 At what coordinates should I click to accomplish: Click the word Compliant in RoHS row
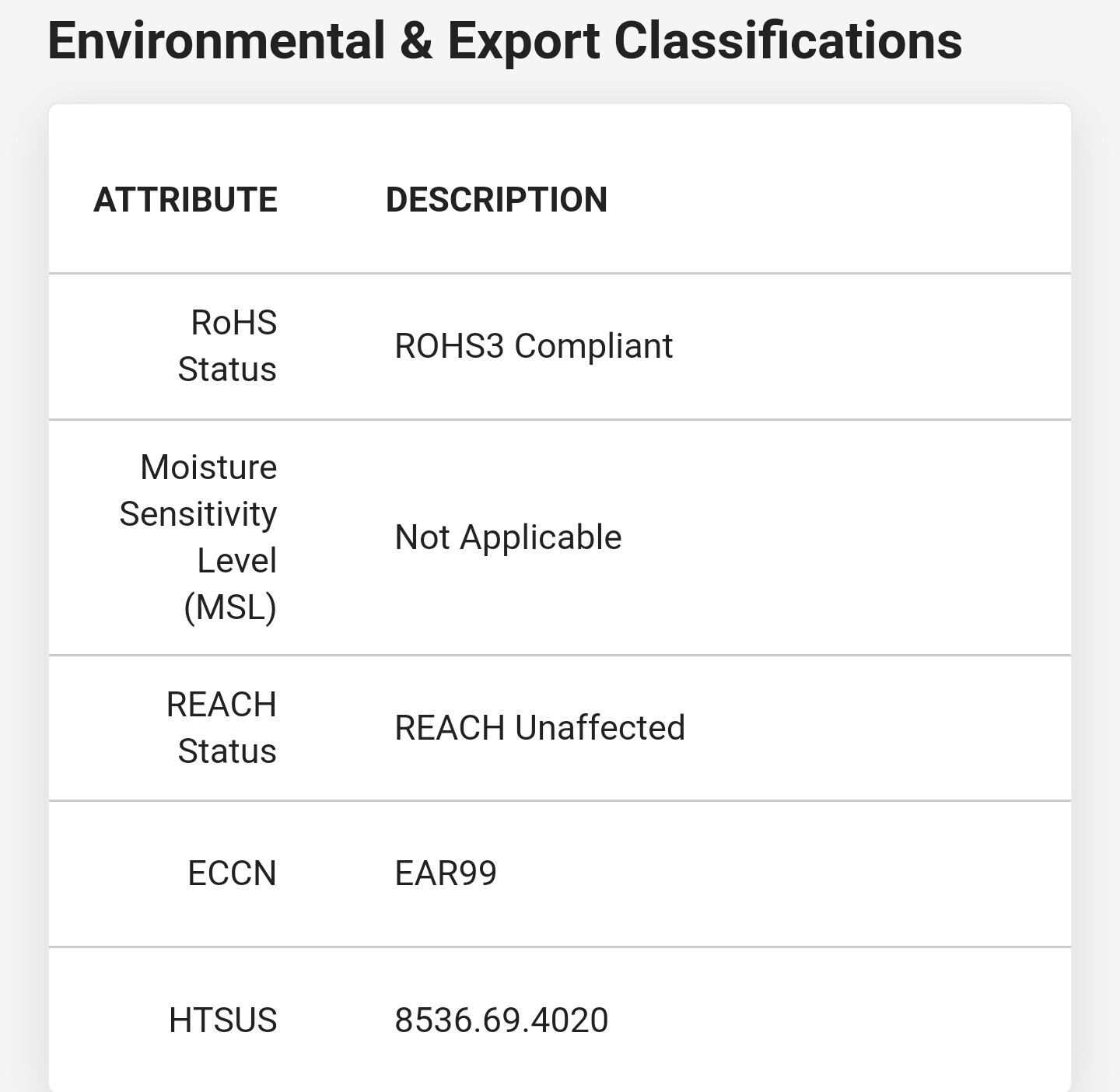[x=593, y=347]
